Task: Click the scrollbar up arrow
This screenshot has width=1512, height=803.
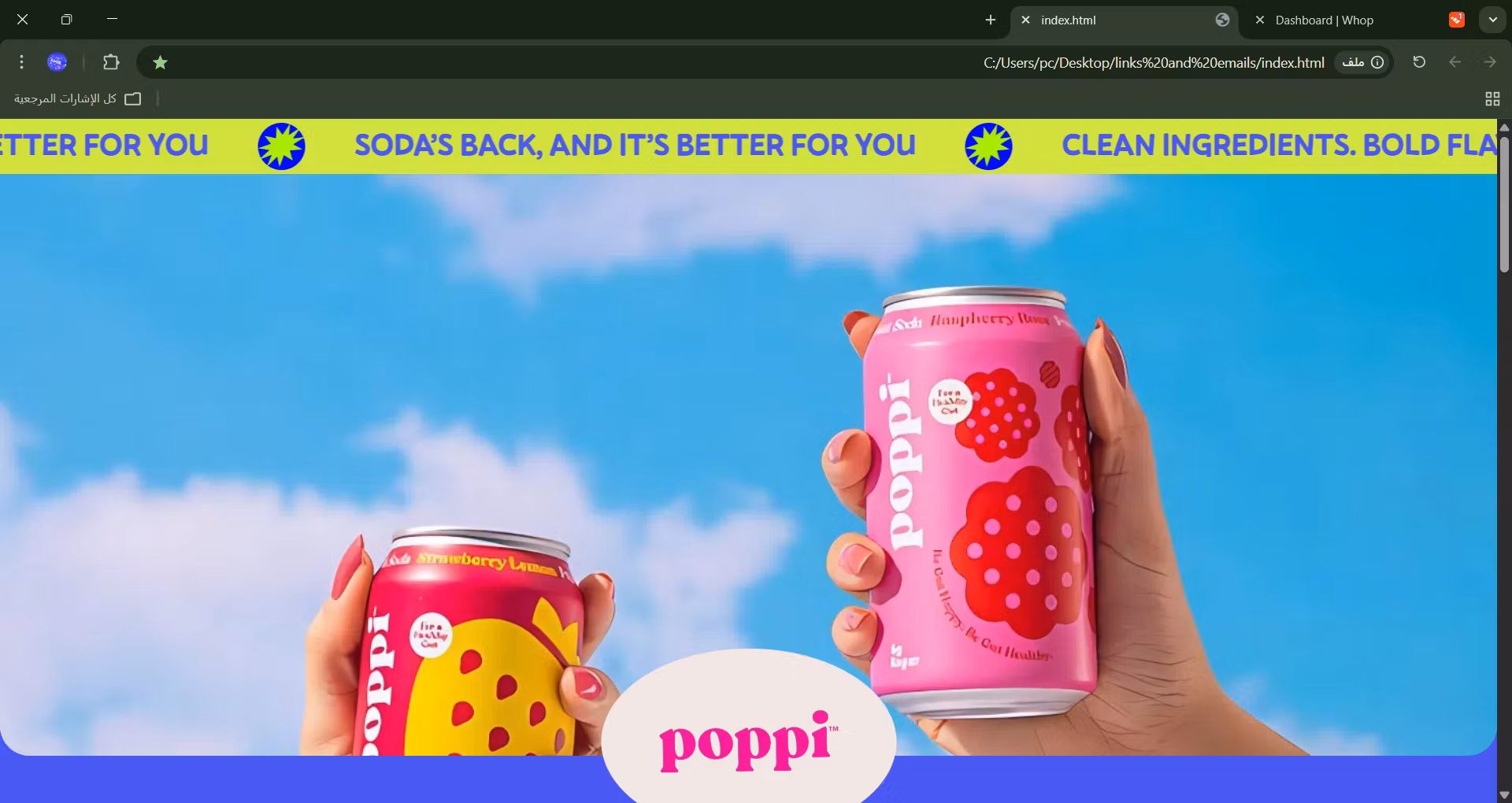Action: click(1504, 127)
